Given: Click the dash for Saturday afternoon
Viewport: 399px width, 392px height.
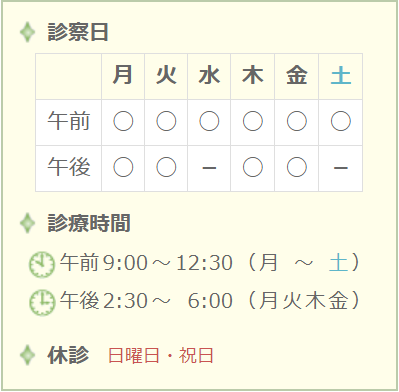Looking at the screenshot, I should pos(341,168).
